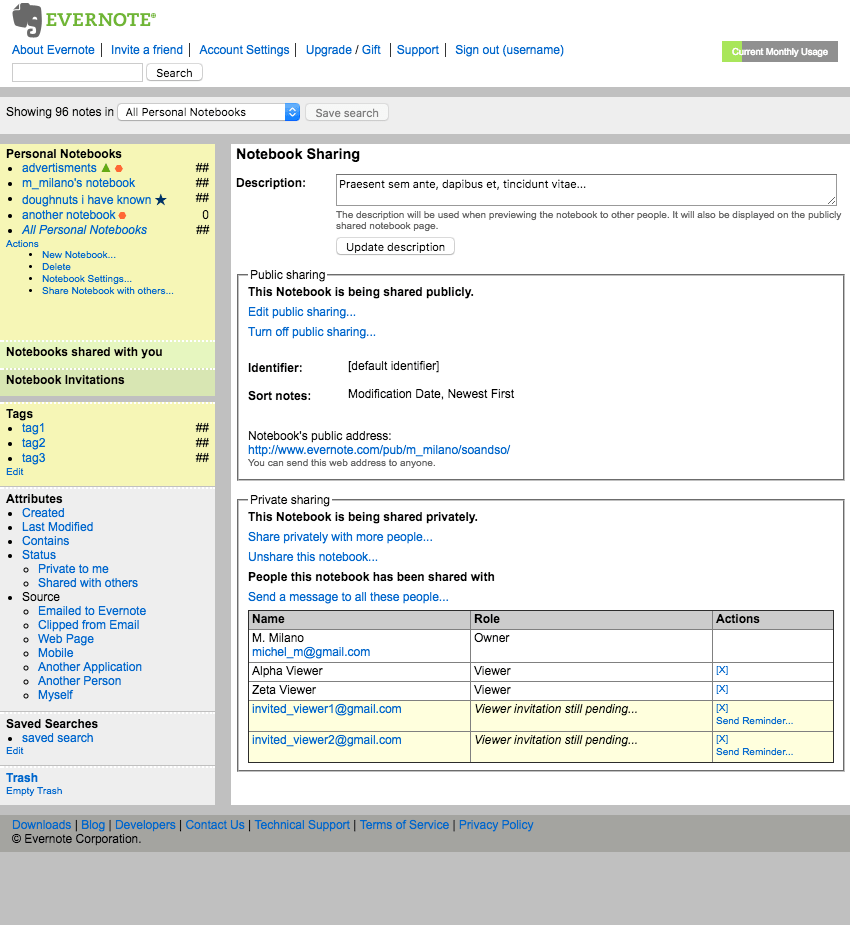The height and width of the screenshot is (925, 850).
Task: Open Notebook Settings...
Action: pos(87,278)
